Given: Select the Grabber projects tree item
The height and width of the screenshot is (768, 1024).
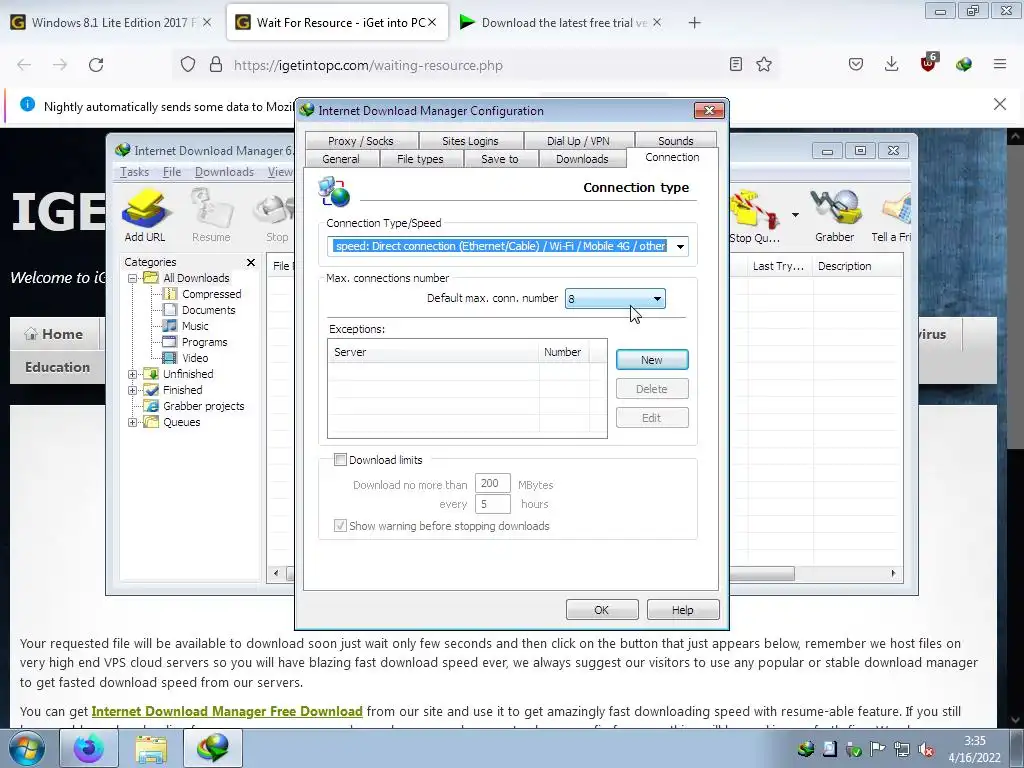Looking at the screenshot, I should tap(204, 406).
